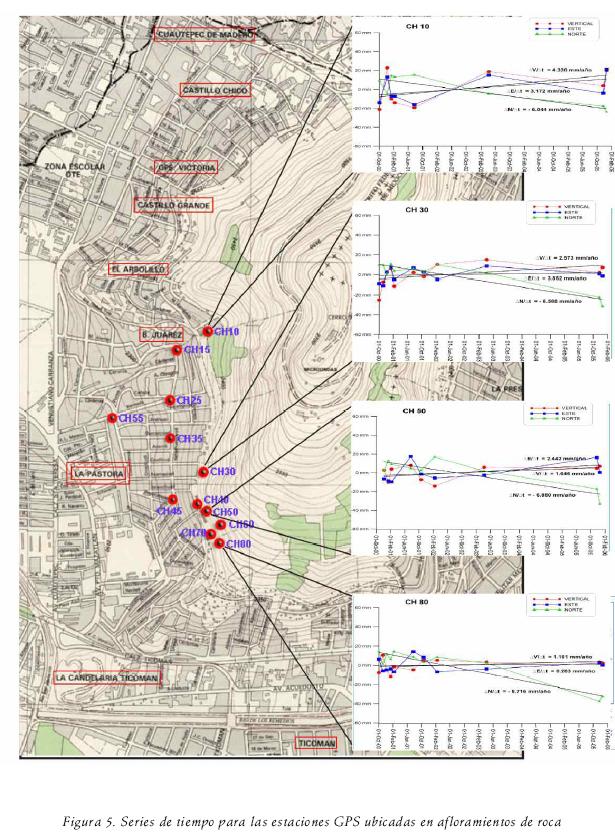Click the legend box in CH 10 chart
The image size is (615, 835).
point(566,28)
